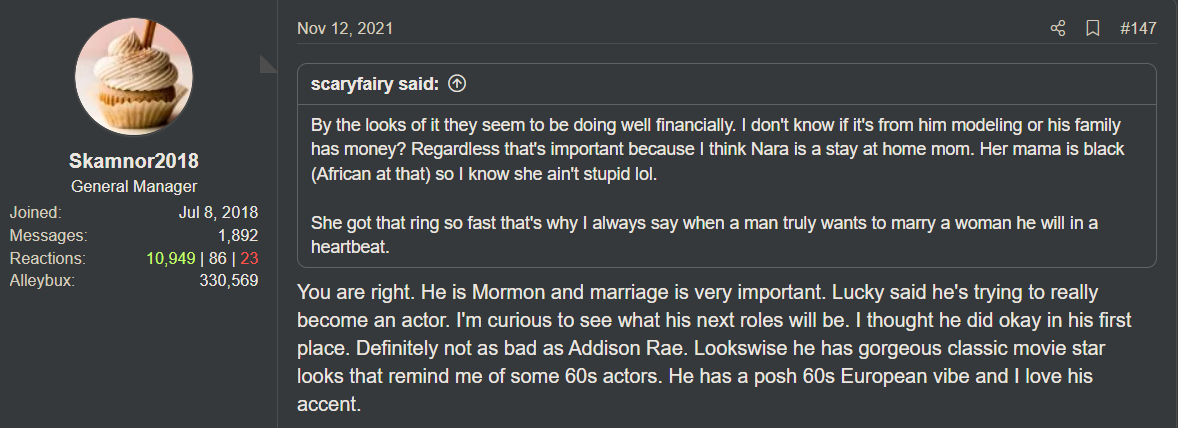
Task: Click the 330,569 Alleybux amount
Action: pos(229,281)
